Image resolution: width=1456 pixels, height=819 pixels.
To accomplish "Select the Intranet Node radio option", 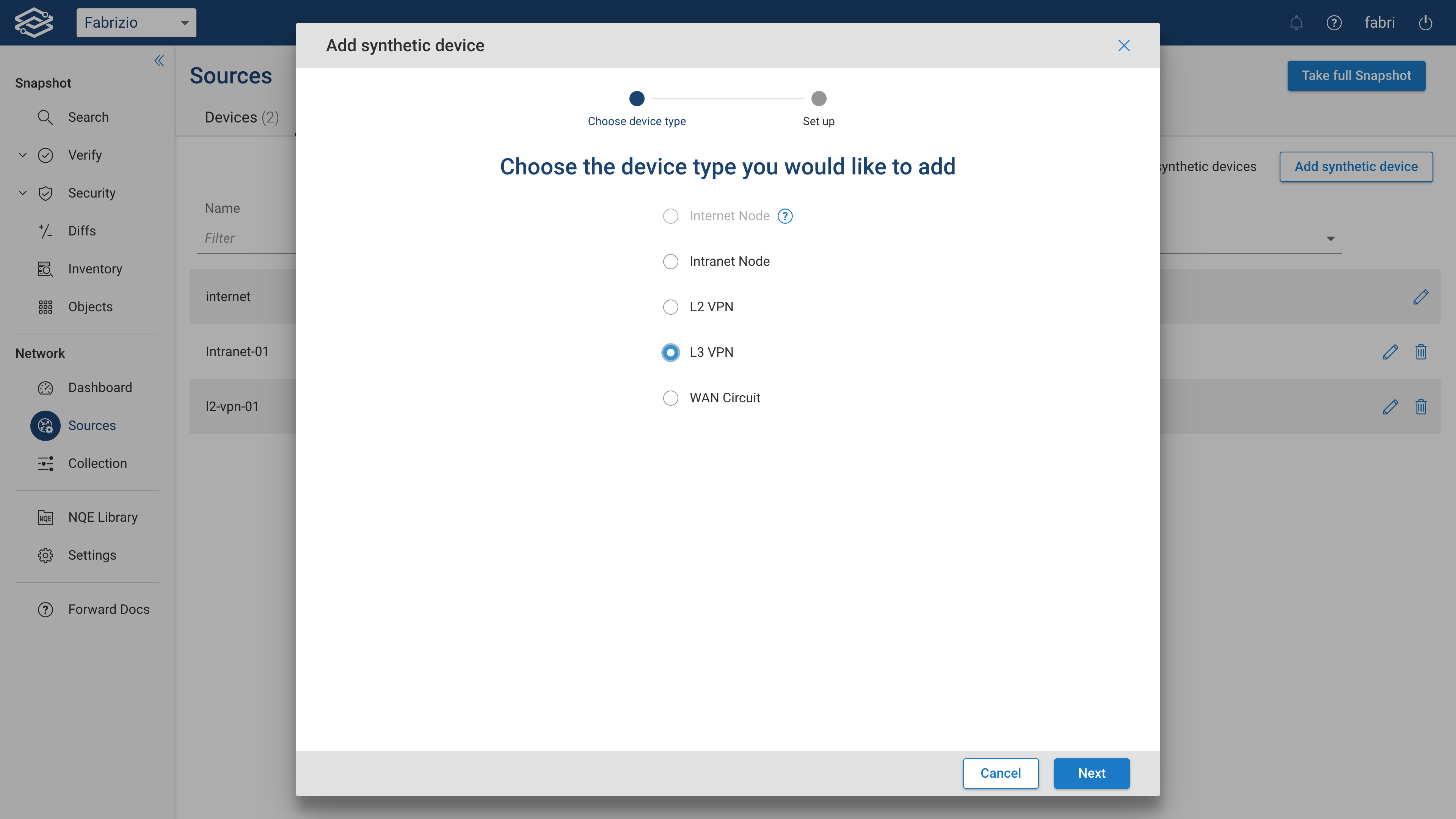I will point(670,262).
